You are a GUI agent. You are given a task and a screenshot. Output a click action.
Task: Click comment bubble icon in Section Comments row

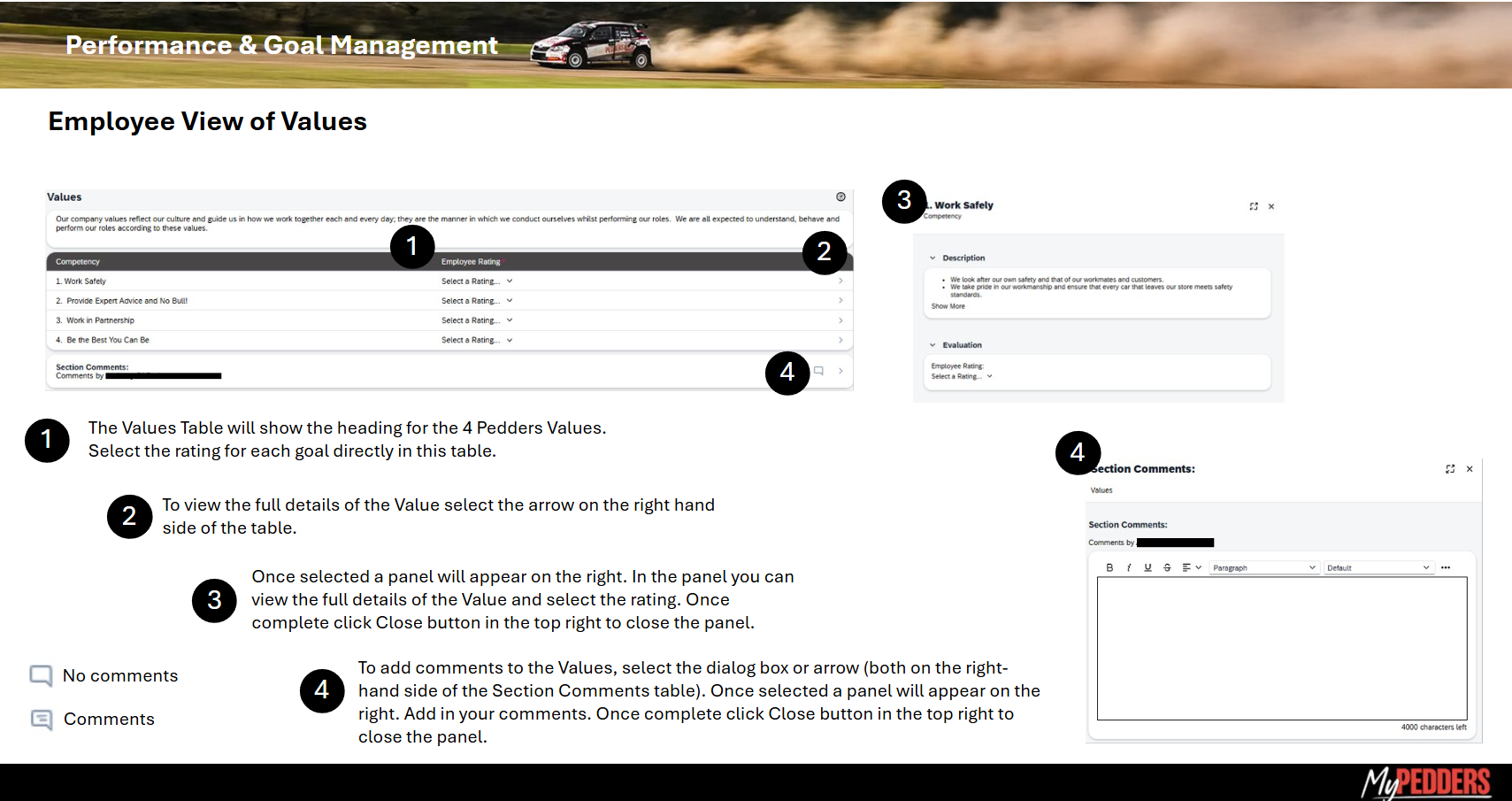[818, 371]
